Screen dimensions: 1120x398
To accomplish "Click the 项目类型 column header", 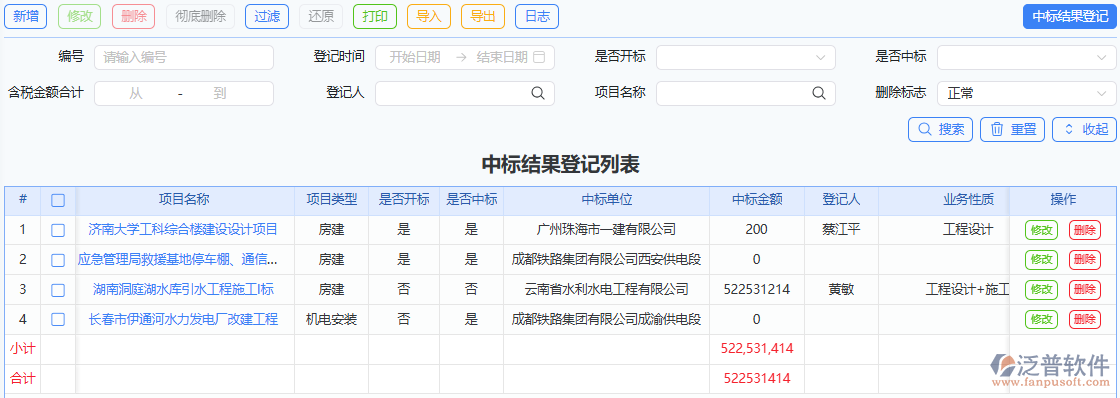I will click(331, 200).
